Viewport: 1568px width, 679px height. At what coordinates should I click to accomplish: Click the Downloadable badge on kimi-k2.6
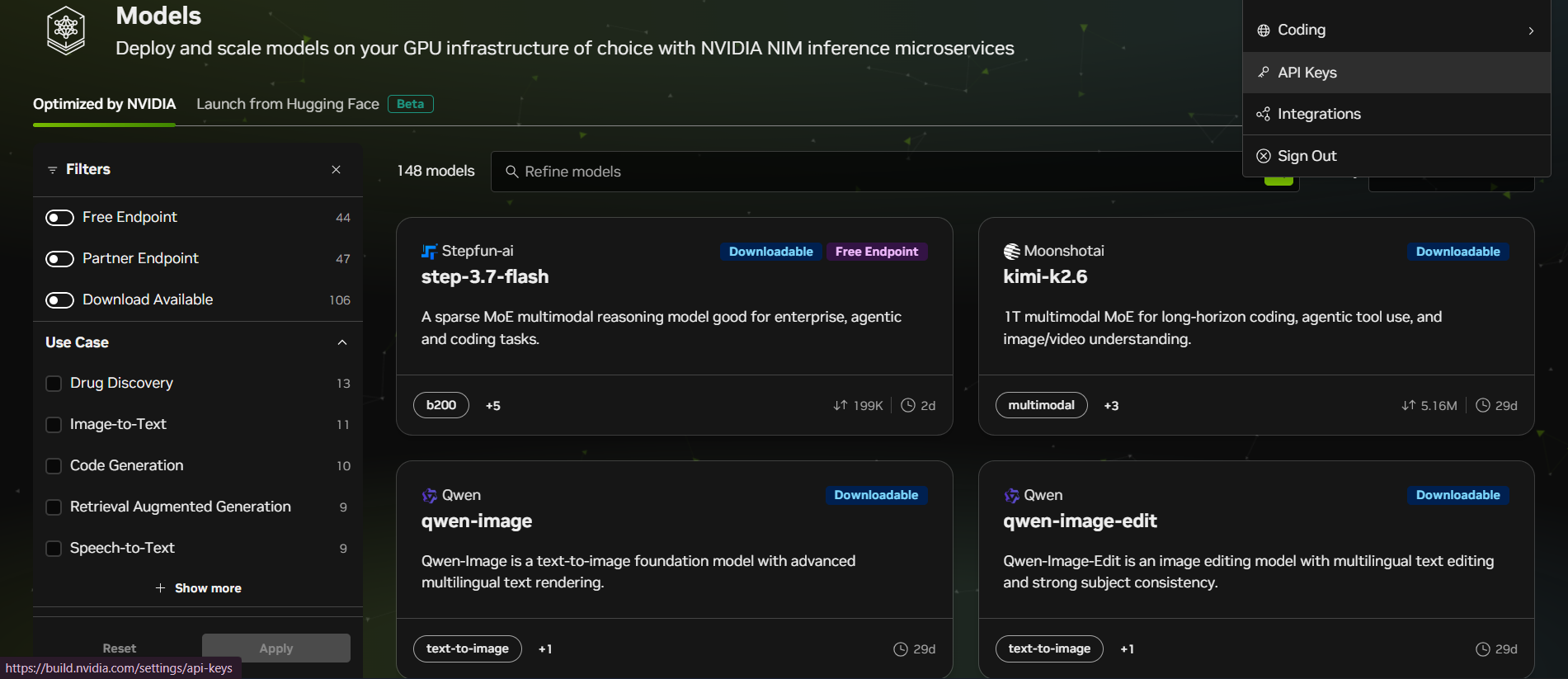[x=1458, y=252]
